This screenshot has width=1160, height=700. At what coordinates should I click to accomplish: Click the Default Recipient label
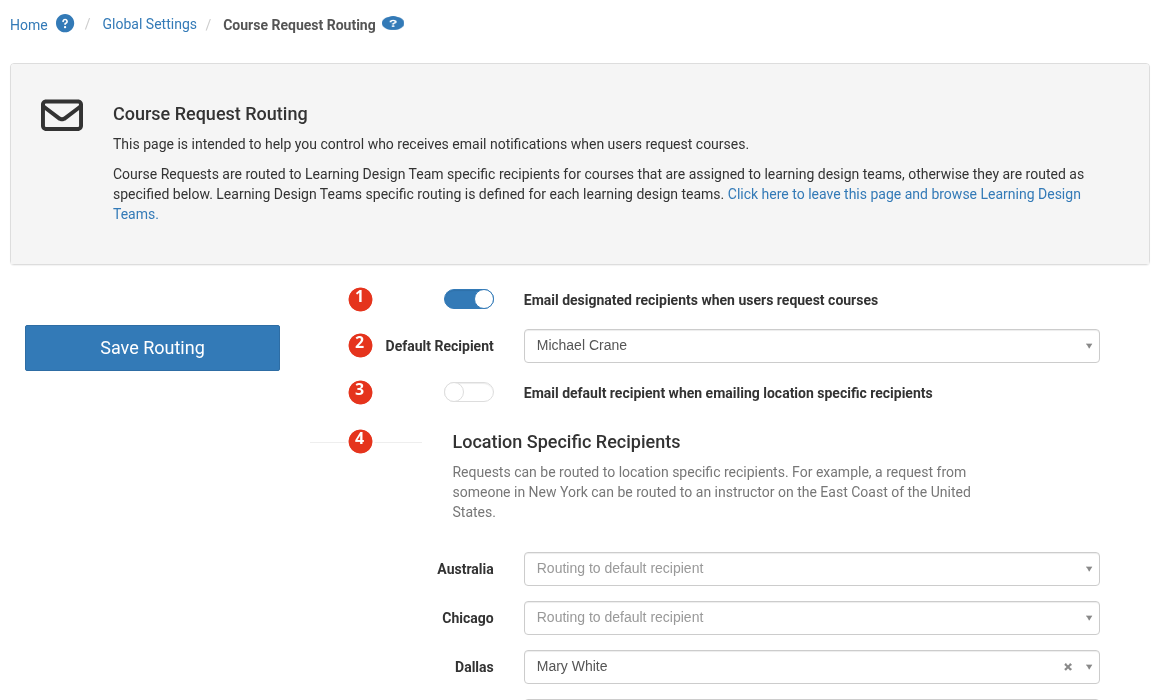click(x=439, y=346)
